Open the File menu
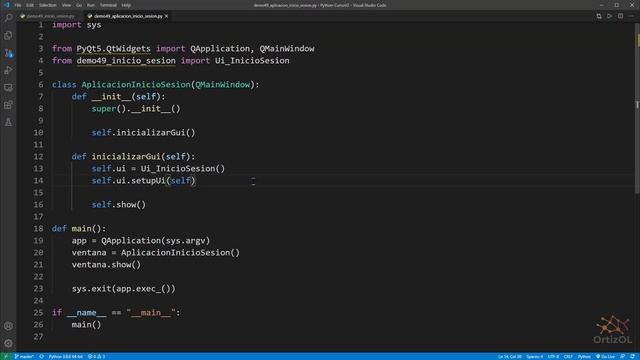The height and width of the screenshot is (360, 640). 18,5
